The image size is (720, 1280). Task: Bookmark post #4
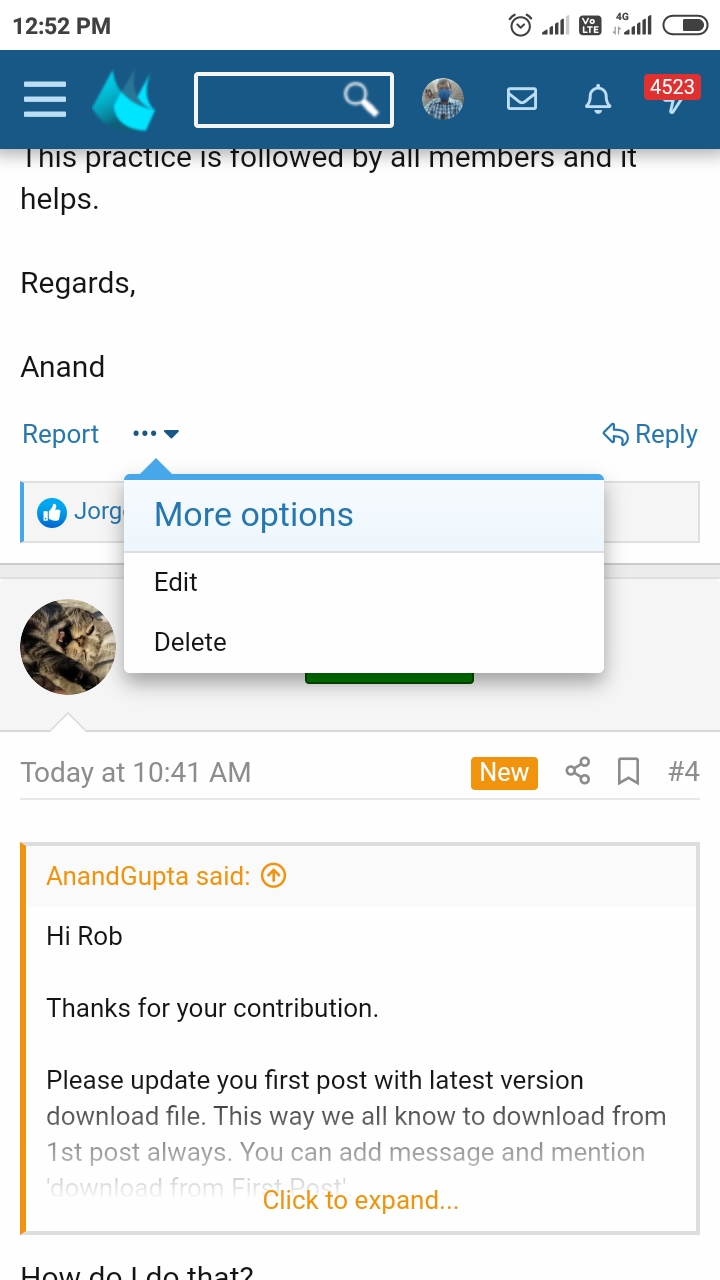[628, 771]
